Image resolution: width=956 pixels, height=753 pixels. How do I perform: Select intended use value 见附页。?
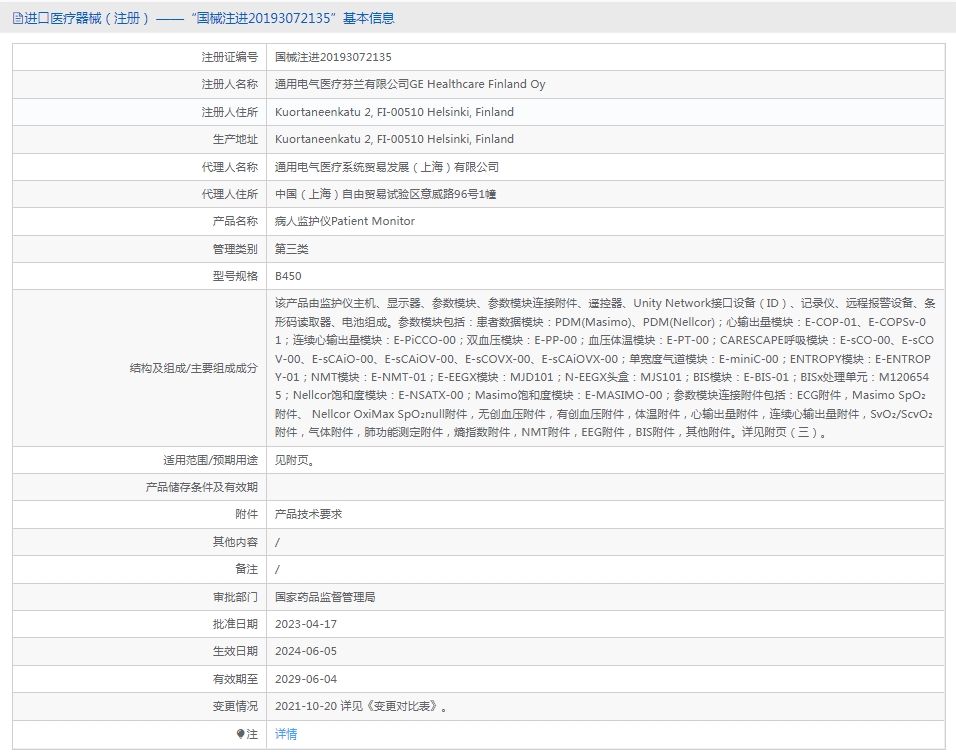(x=295, y=460)
